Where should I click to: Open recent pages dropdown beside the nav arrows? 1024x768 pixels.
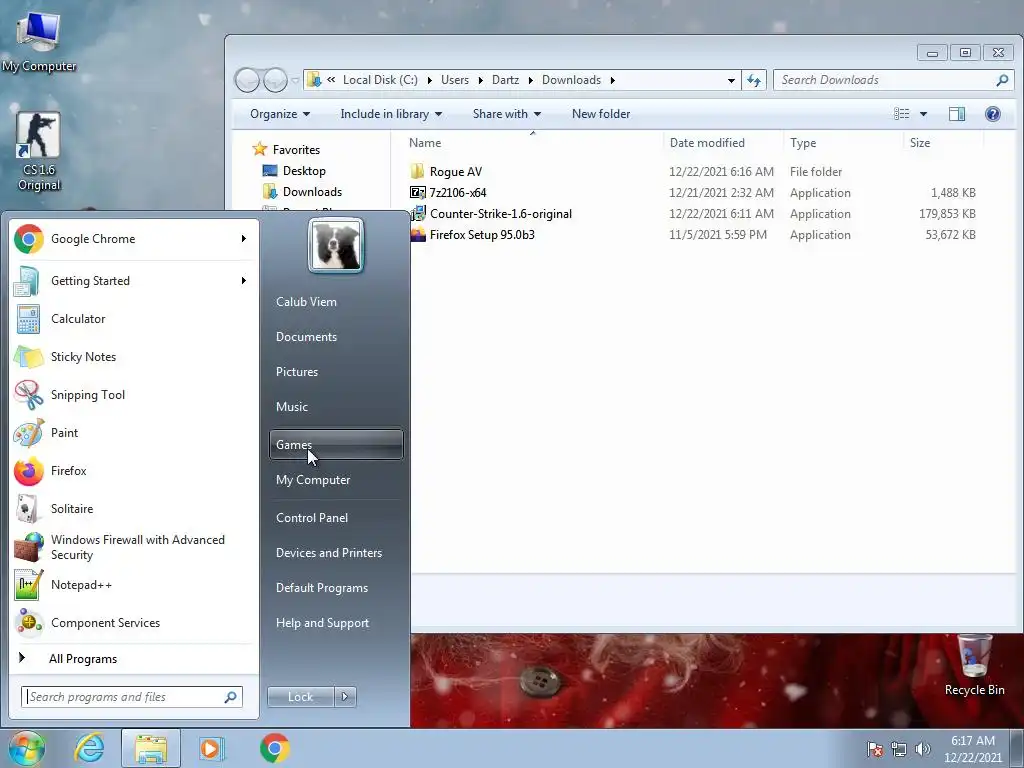[295, 80]
